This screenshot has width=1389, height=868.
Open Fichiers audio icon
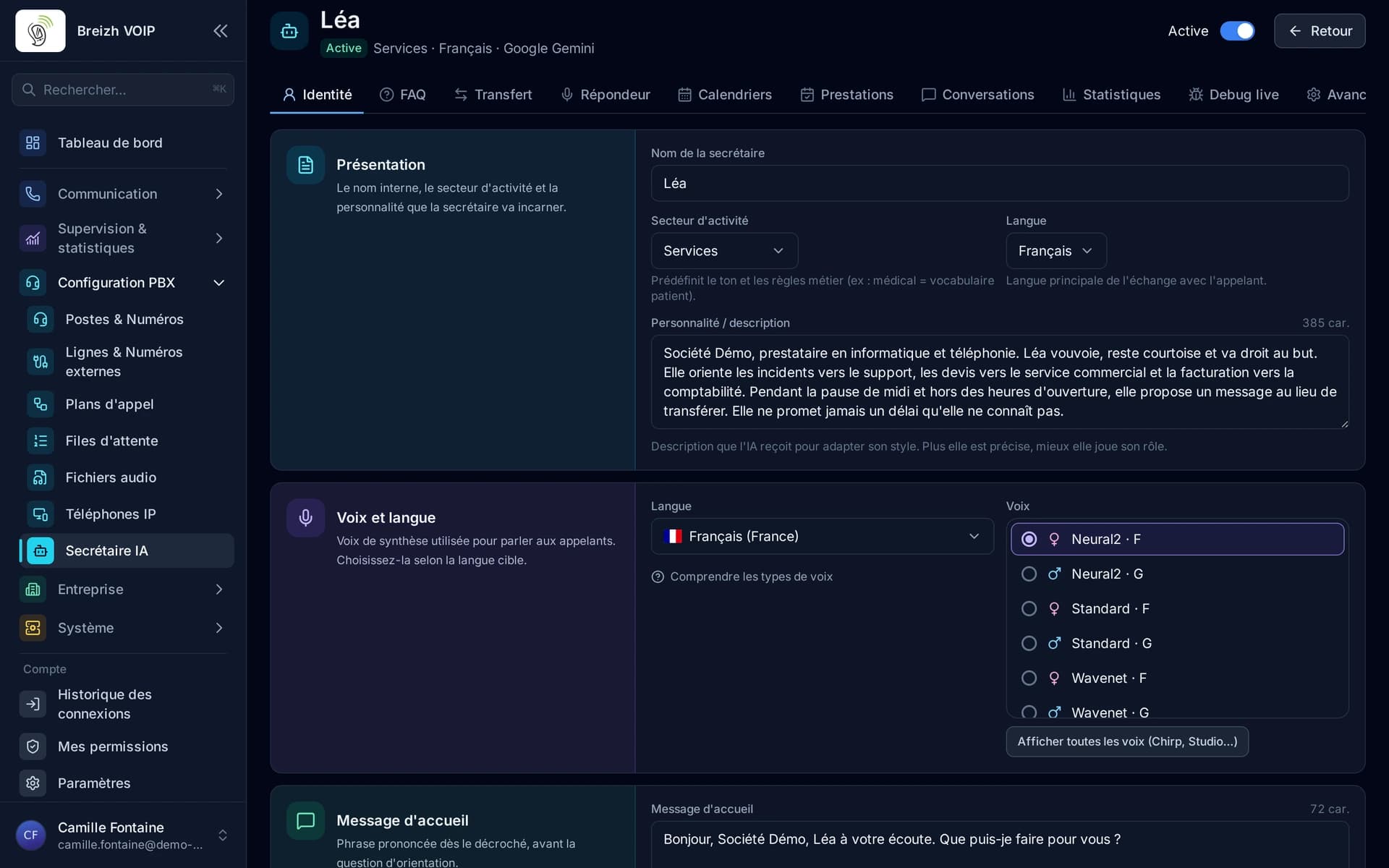point(41,477)
